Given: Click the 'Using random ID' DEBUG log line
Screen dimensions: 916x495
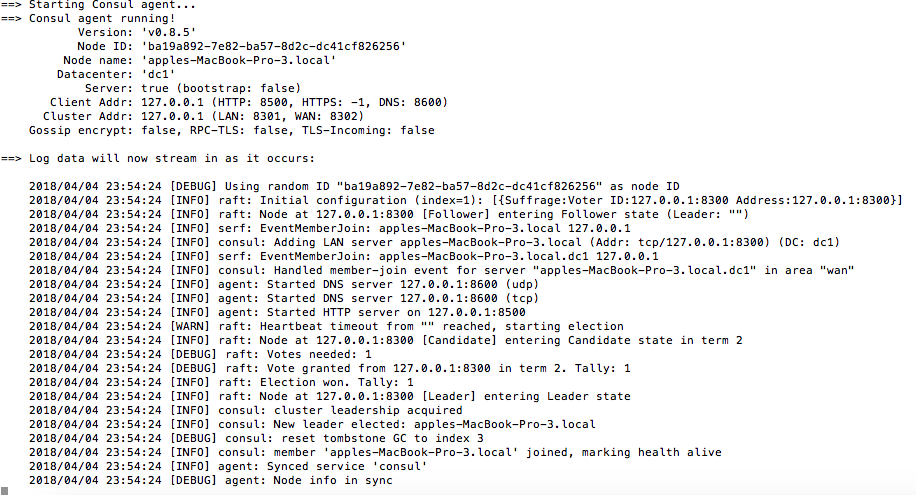Looking at the screenshot, I should point(355,186).
